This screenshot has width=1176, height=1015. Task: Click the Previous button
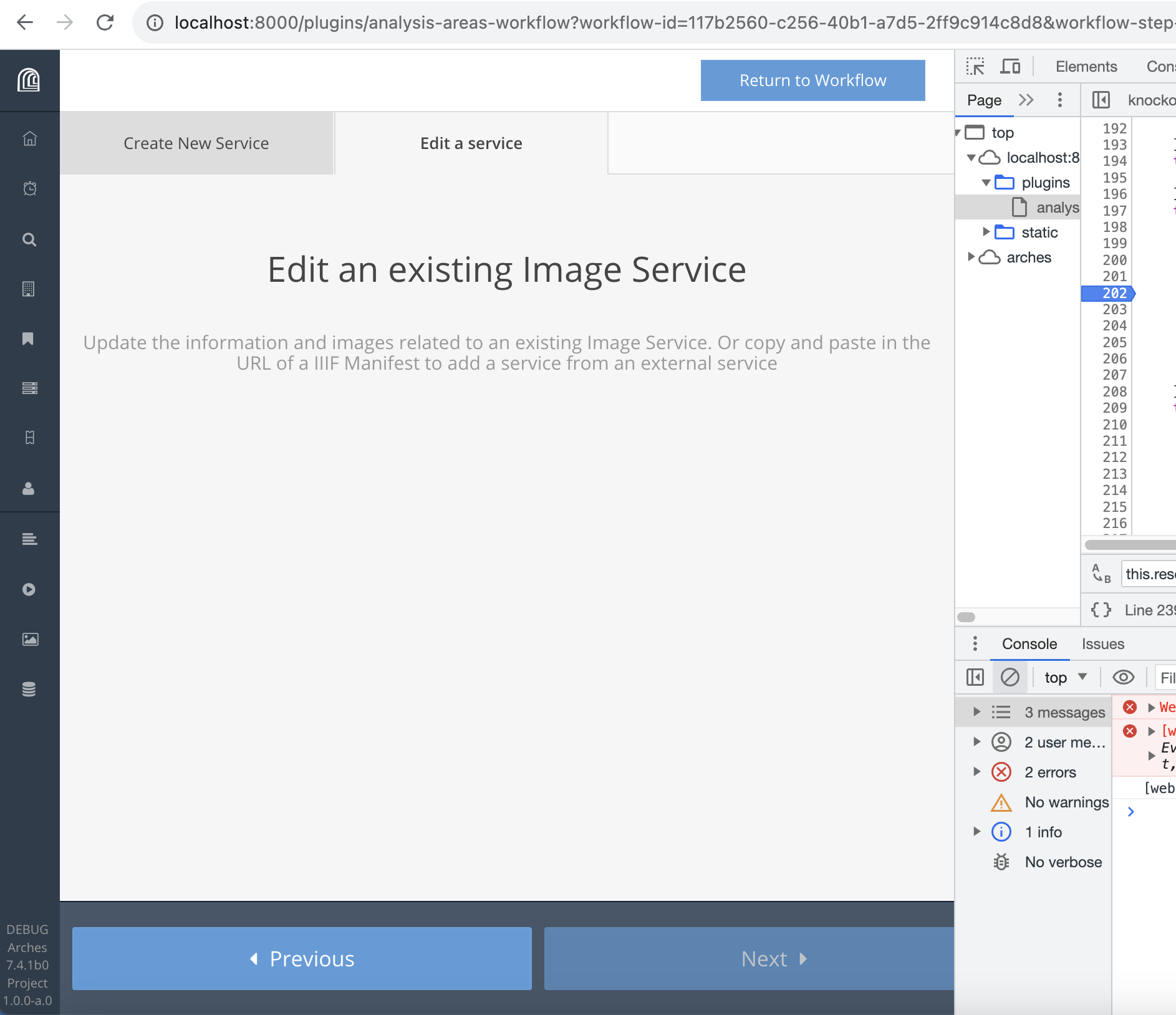301,958
